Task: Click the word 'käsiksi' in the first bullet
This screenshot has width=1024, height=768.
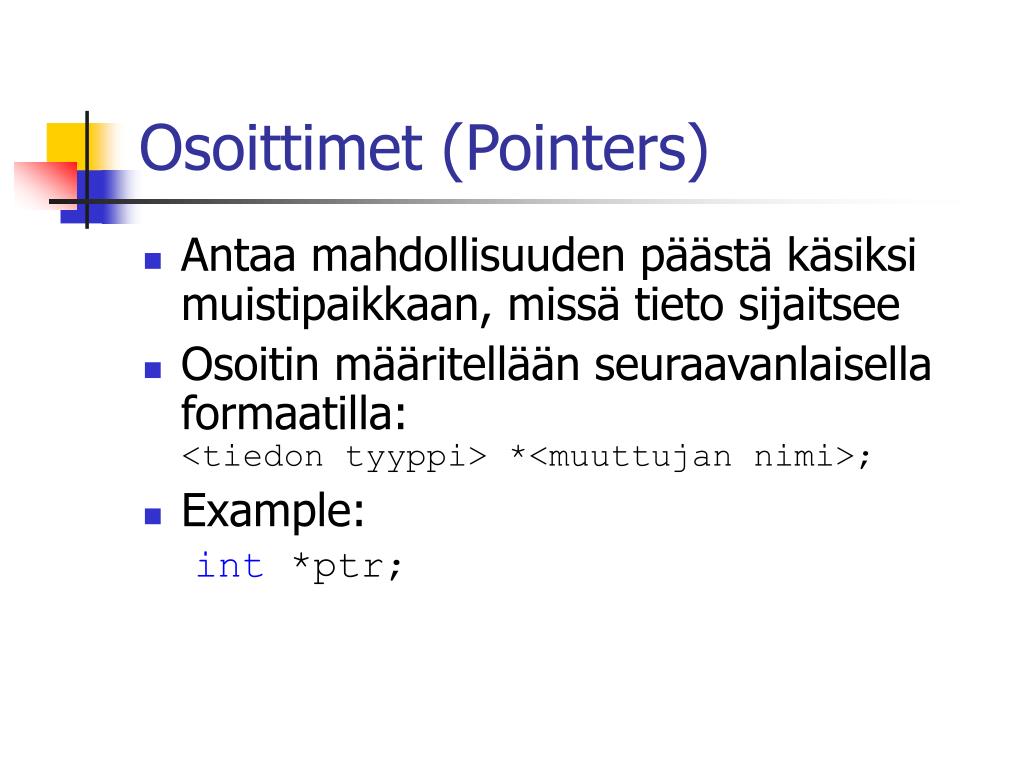Action: 851,255
